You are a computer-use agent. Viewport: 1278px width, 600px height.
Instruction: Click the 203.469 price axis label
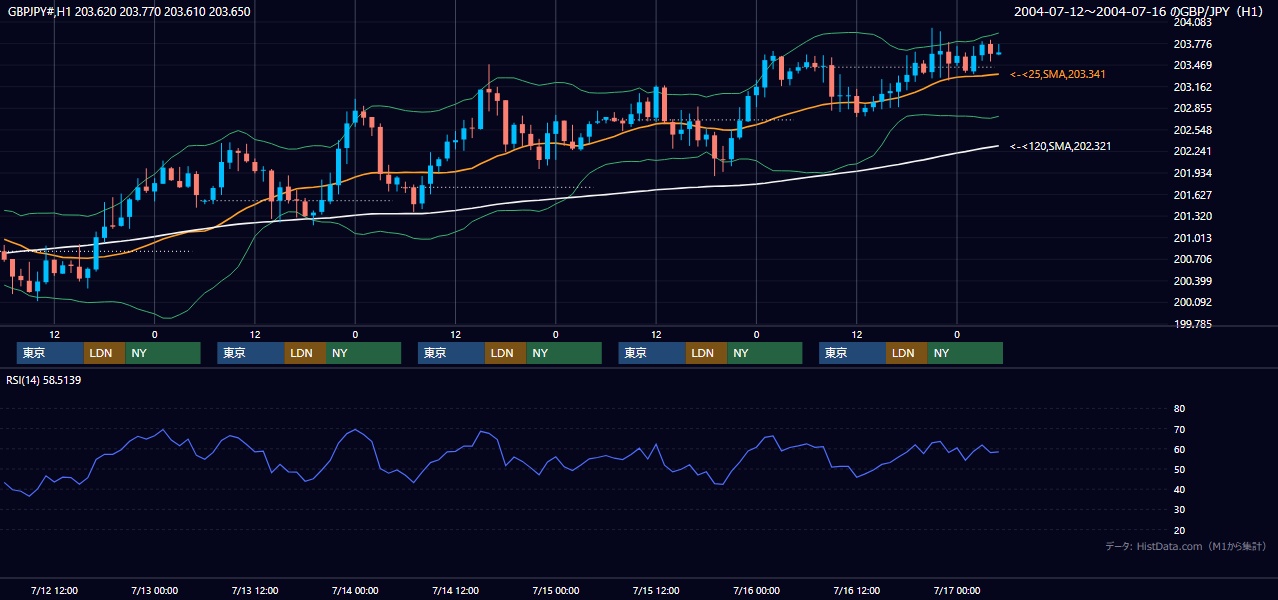[x=1193, y=65]
